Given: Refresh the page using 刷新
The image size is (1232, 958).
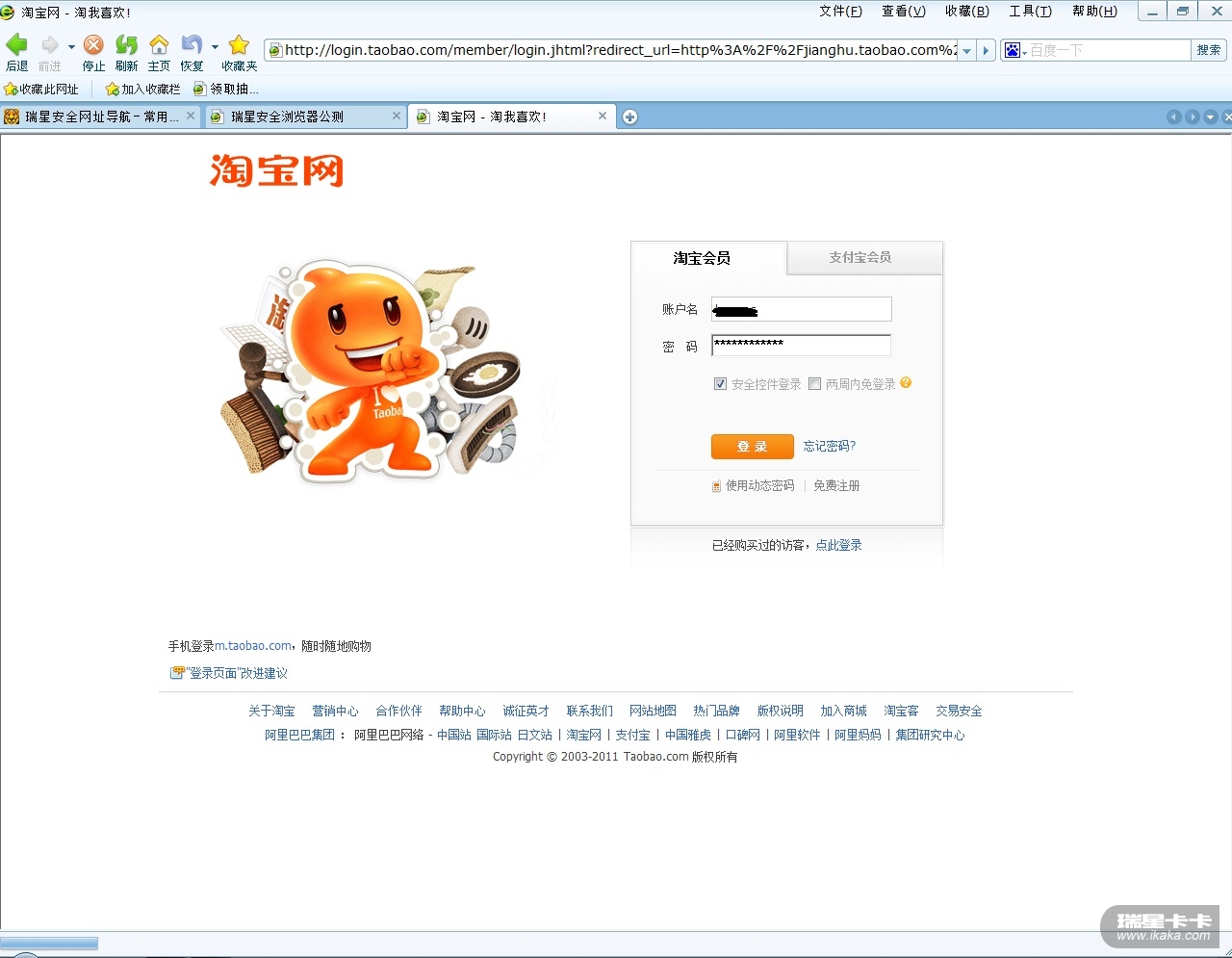Looking at the screenshot, I should 126,45.
